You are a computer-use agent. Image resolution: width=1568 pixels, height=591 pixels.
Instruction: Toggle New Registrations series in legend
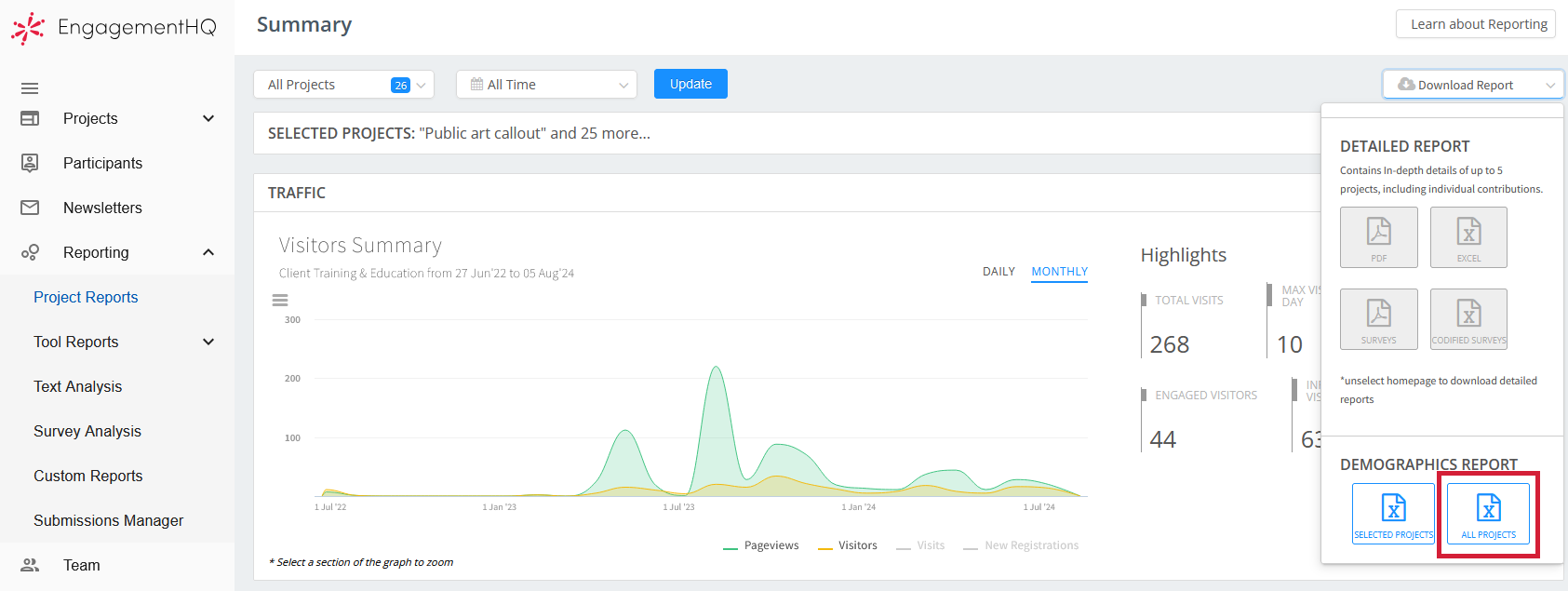pyautogui.click(x=1021, y=545)
